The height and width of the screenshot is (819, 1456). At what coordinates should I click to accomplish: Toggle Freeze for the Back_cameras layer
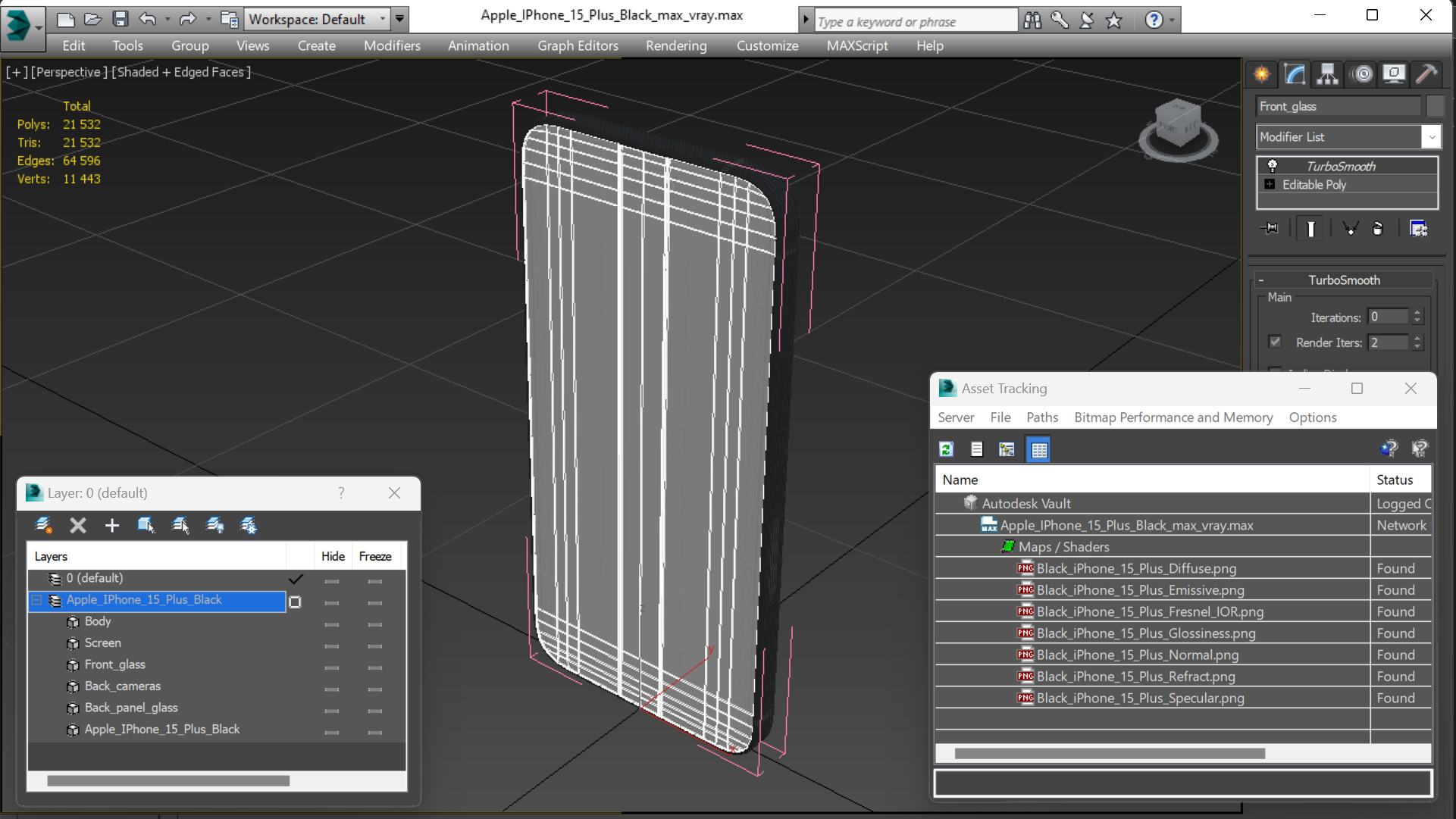click(x=375, y=689)
